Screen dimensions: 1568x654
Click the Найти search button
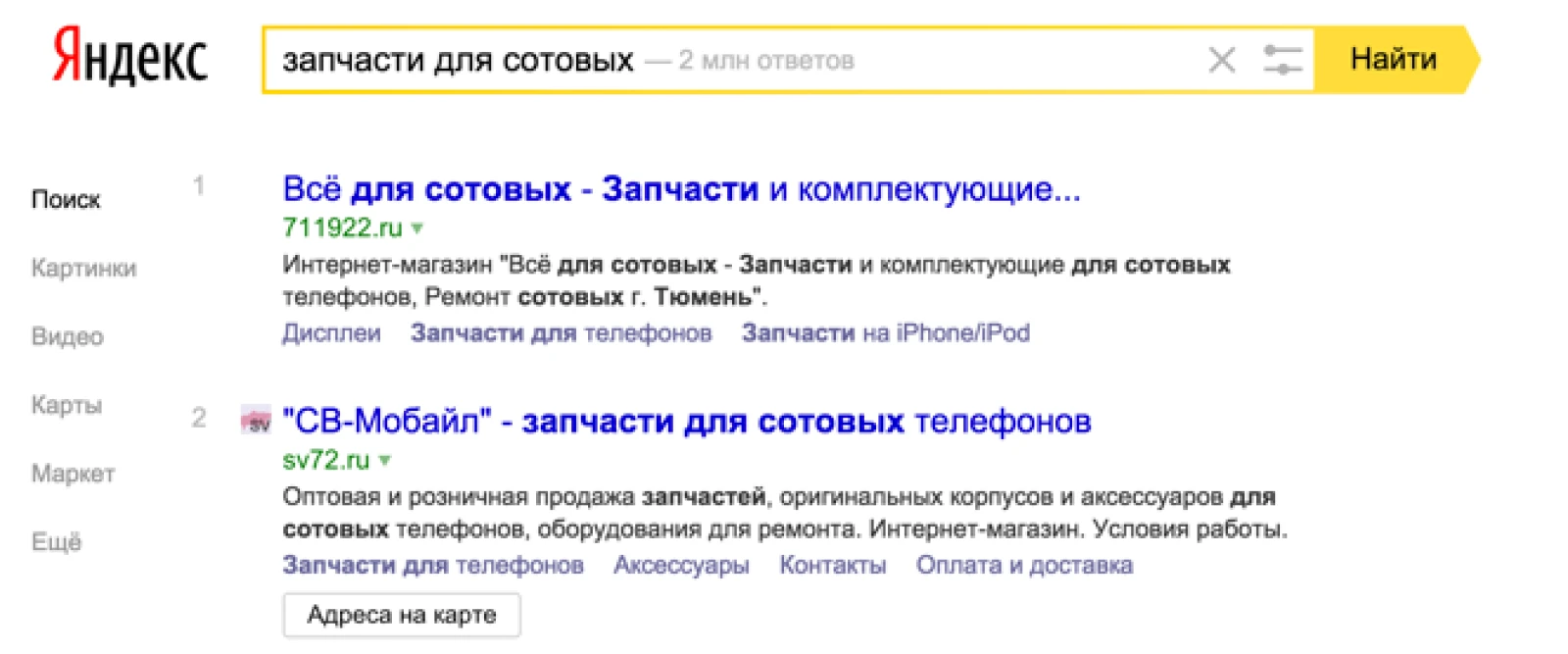point(1395,60)
